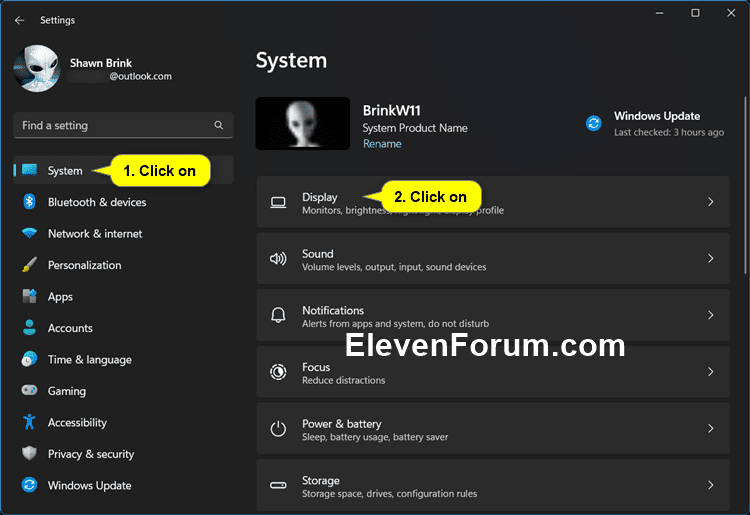Click the BrinkW11 computer name

pyautogui.click(x=391, y=110)
